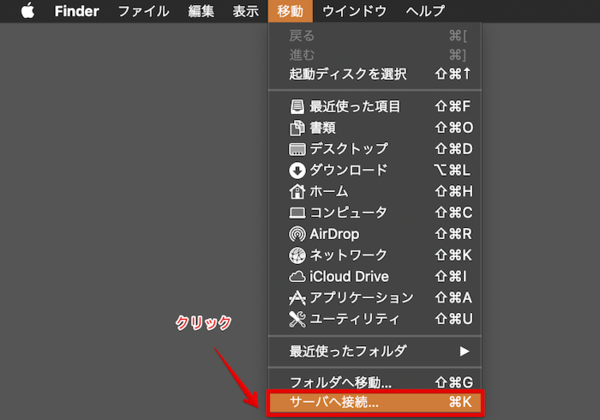The image size is (600, 420).
Task: Select アプリケーション text label
Action: pyautogui.click(x=362, y=298)
